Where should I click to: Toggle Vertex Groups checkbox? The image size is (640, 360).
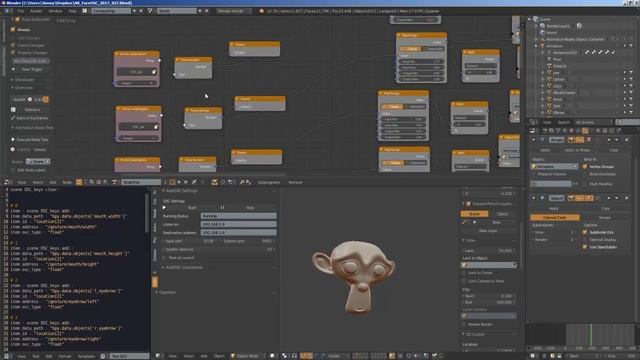click(x=585, y=167)
